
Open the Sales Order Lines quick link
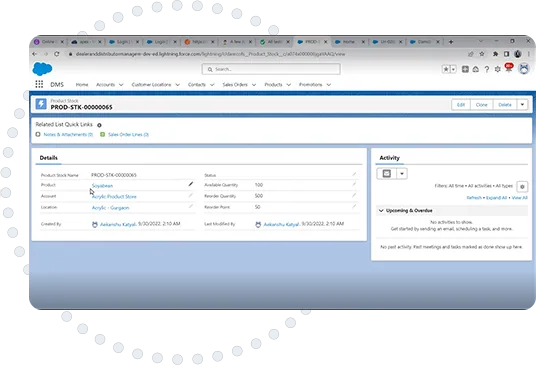point(128,134)
